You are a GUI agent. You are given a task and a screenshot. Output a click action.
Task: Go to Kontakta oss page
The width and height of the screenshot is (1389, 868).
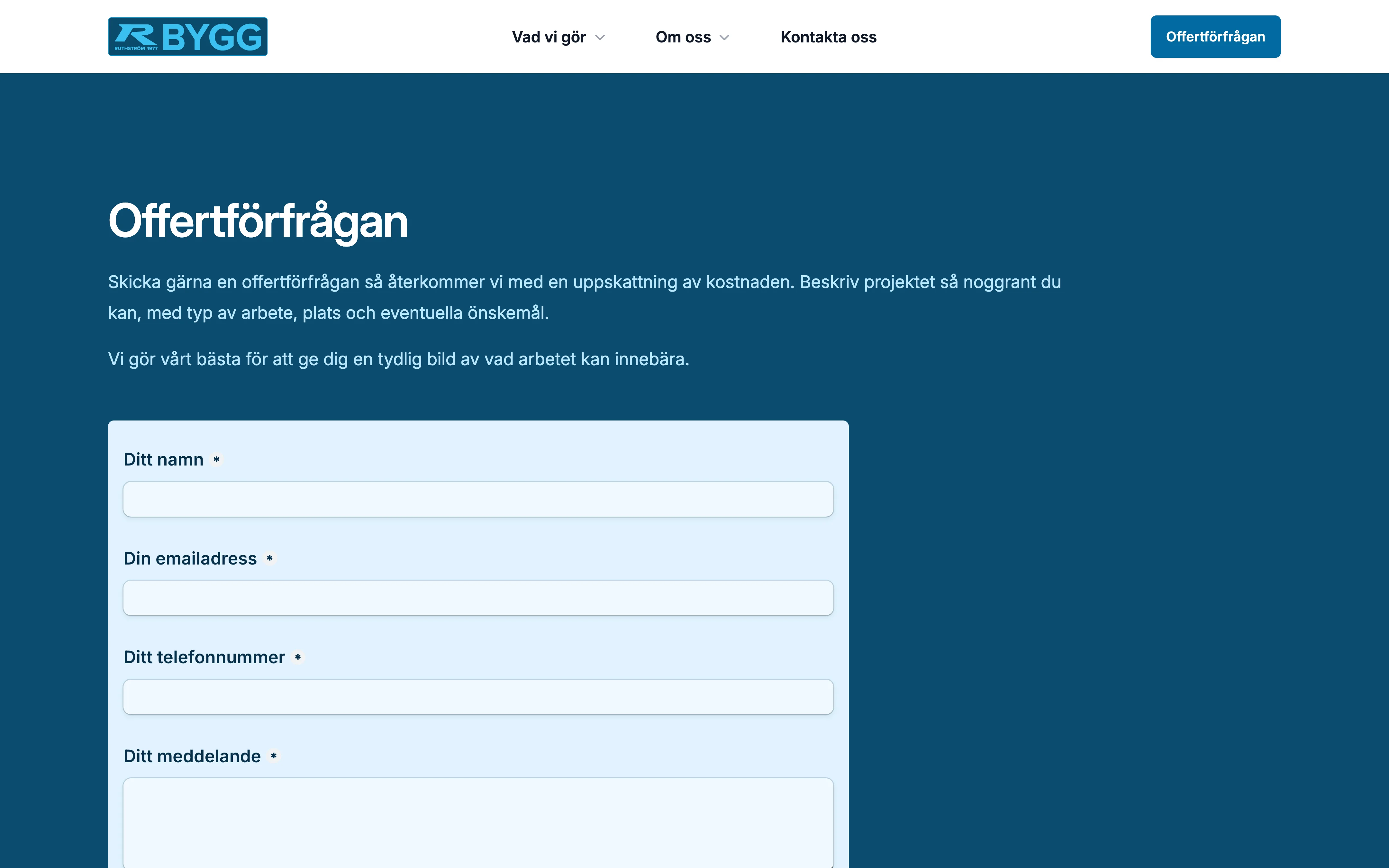[x=828, y=37]
